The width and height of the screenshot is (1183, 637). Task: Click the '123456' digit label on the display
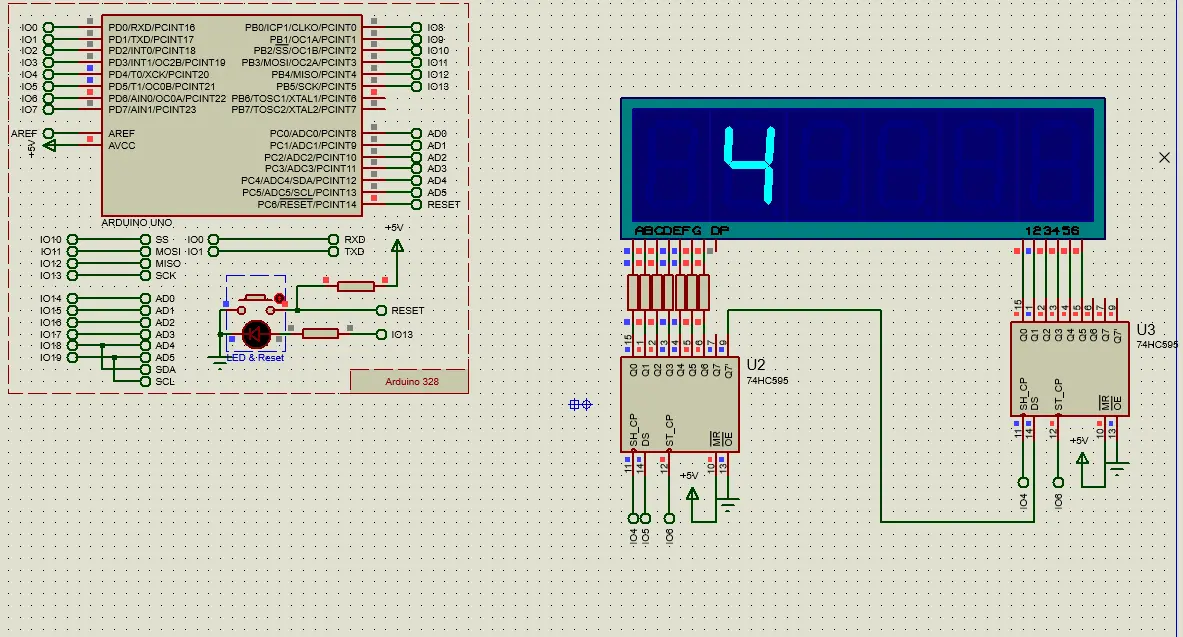[x=1052, y=230]
